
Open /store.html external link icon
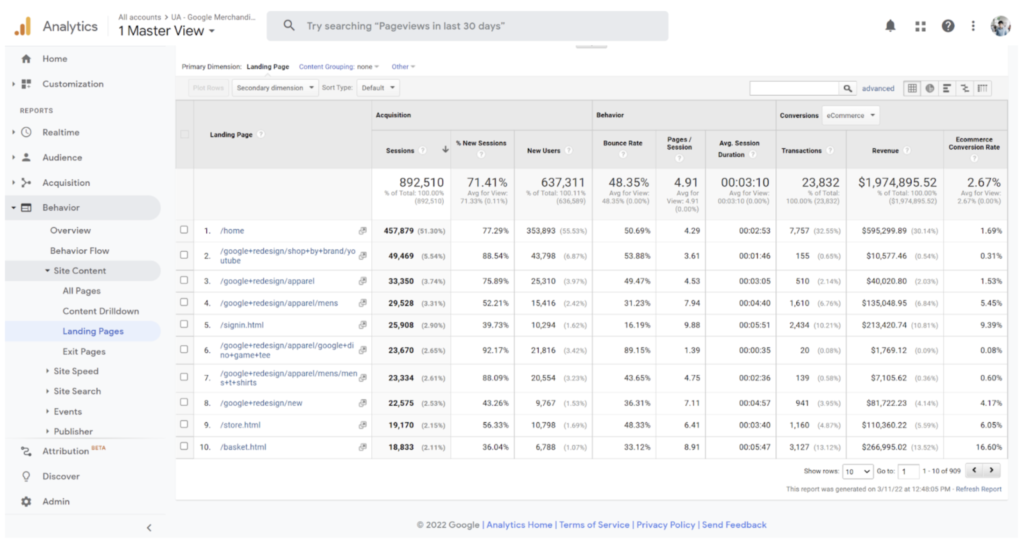pyautogui.click(x=362, y=425)
